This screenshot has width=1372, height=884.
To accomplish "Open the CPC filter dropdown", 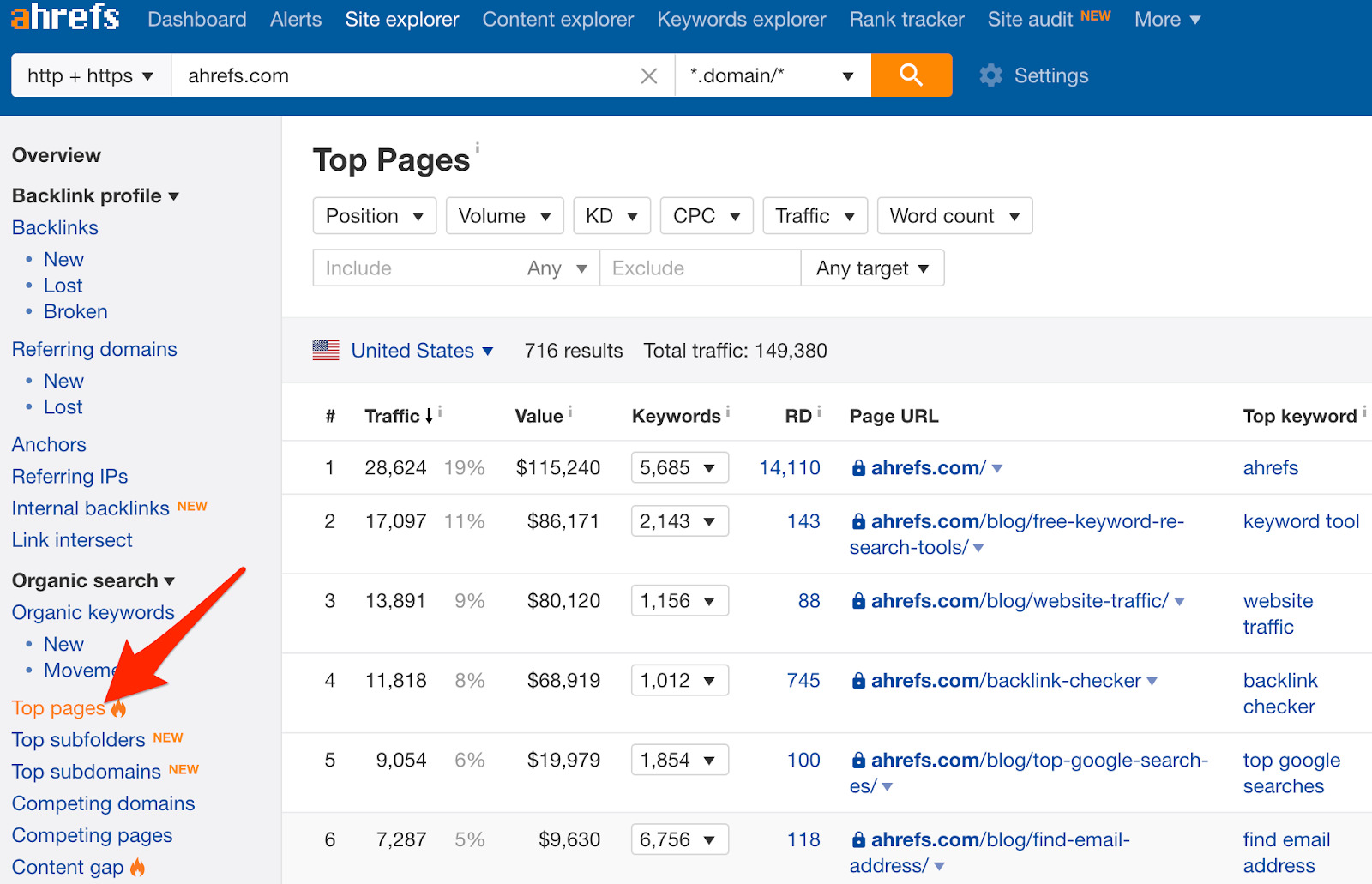I will click(707, 216).
